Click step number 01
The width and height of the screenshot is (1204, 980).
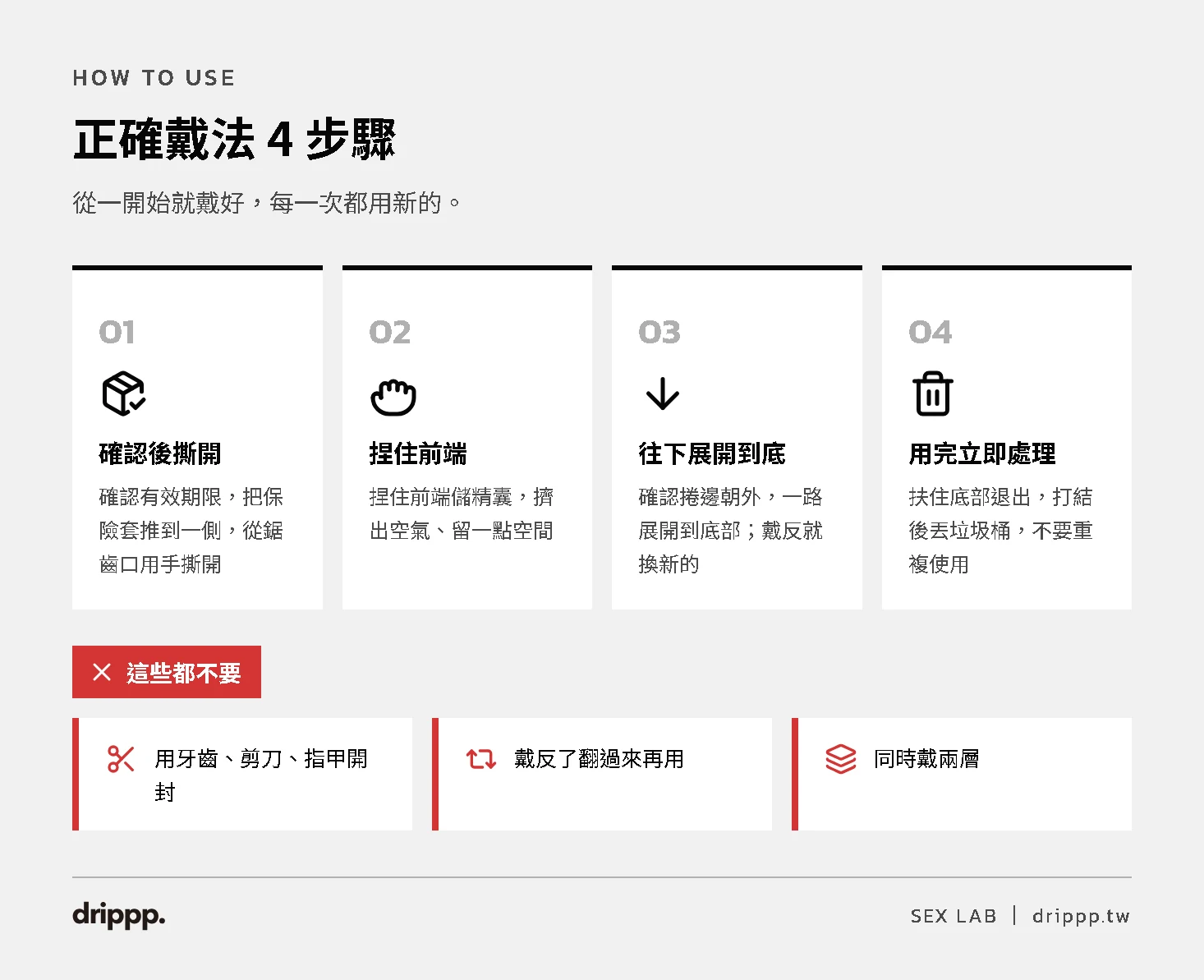[x=117, y=332]
